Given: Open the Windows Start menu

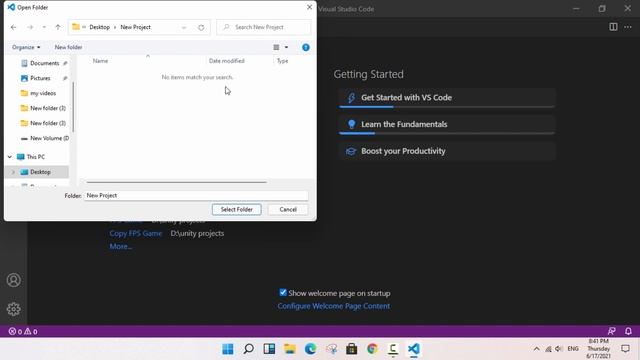Looking at the screenshot, I should pos(228,349).
